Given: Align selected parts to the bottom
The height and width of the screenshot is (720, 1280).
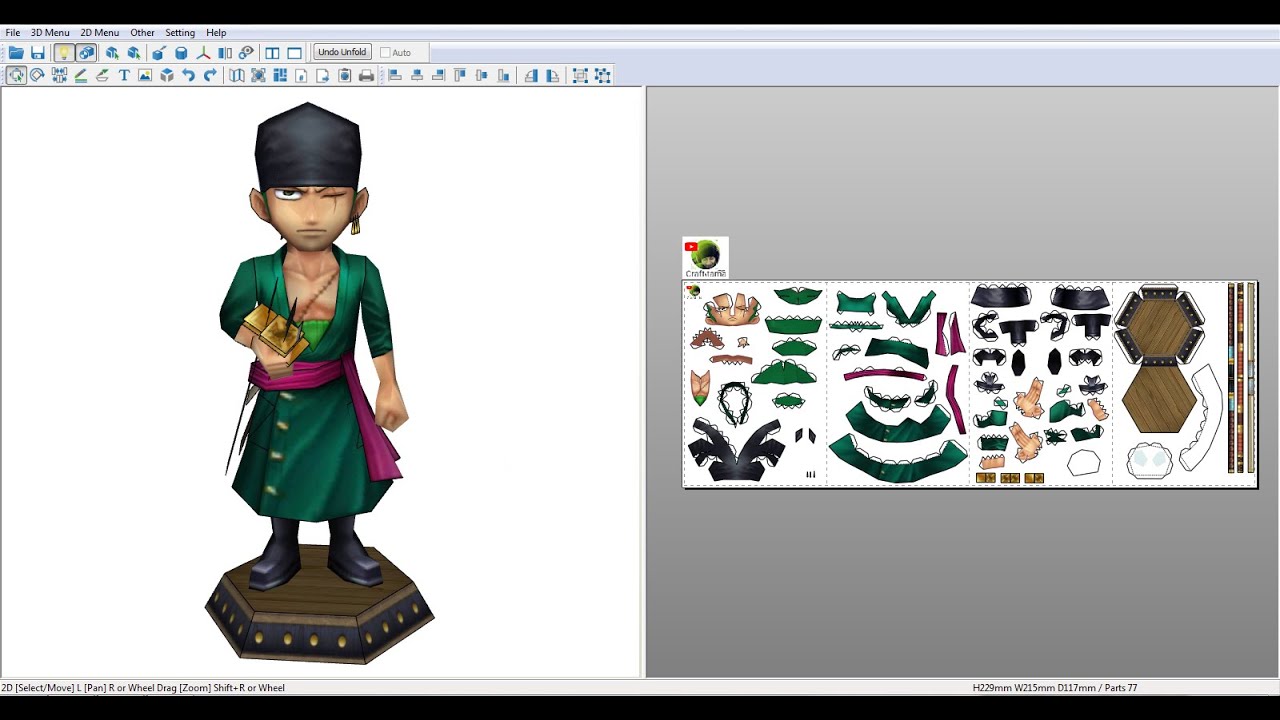Looking at the screenshot, I should click(503, 76).
